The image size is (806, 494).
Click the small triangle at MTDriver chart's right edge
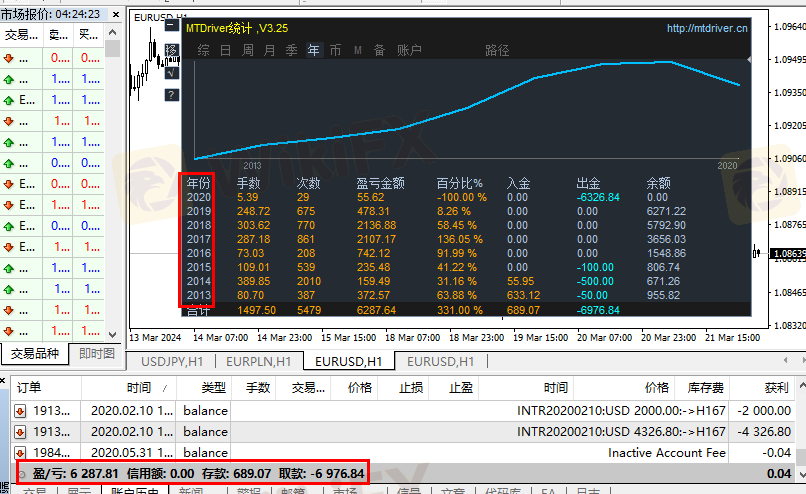point(749,60)
